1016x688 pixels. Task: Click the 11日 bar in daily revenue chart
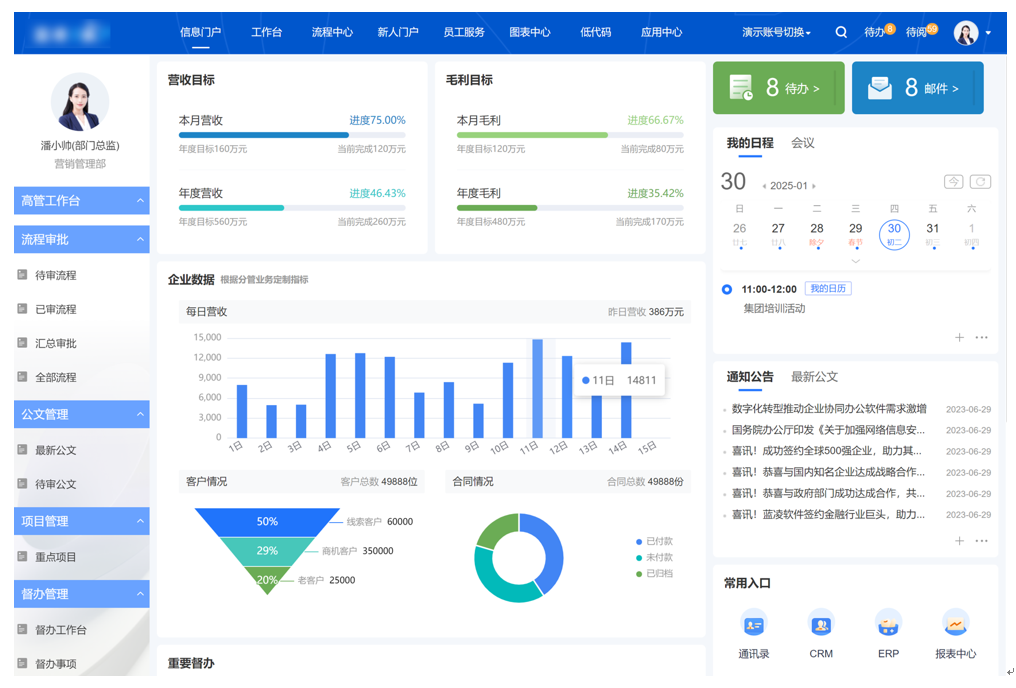click(x=537, y=388)
